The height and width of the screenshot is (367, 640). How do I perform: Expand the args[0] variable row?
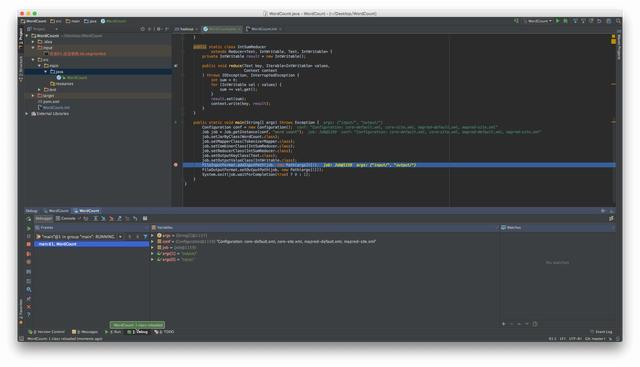(153, 259)
